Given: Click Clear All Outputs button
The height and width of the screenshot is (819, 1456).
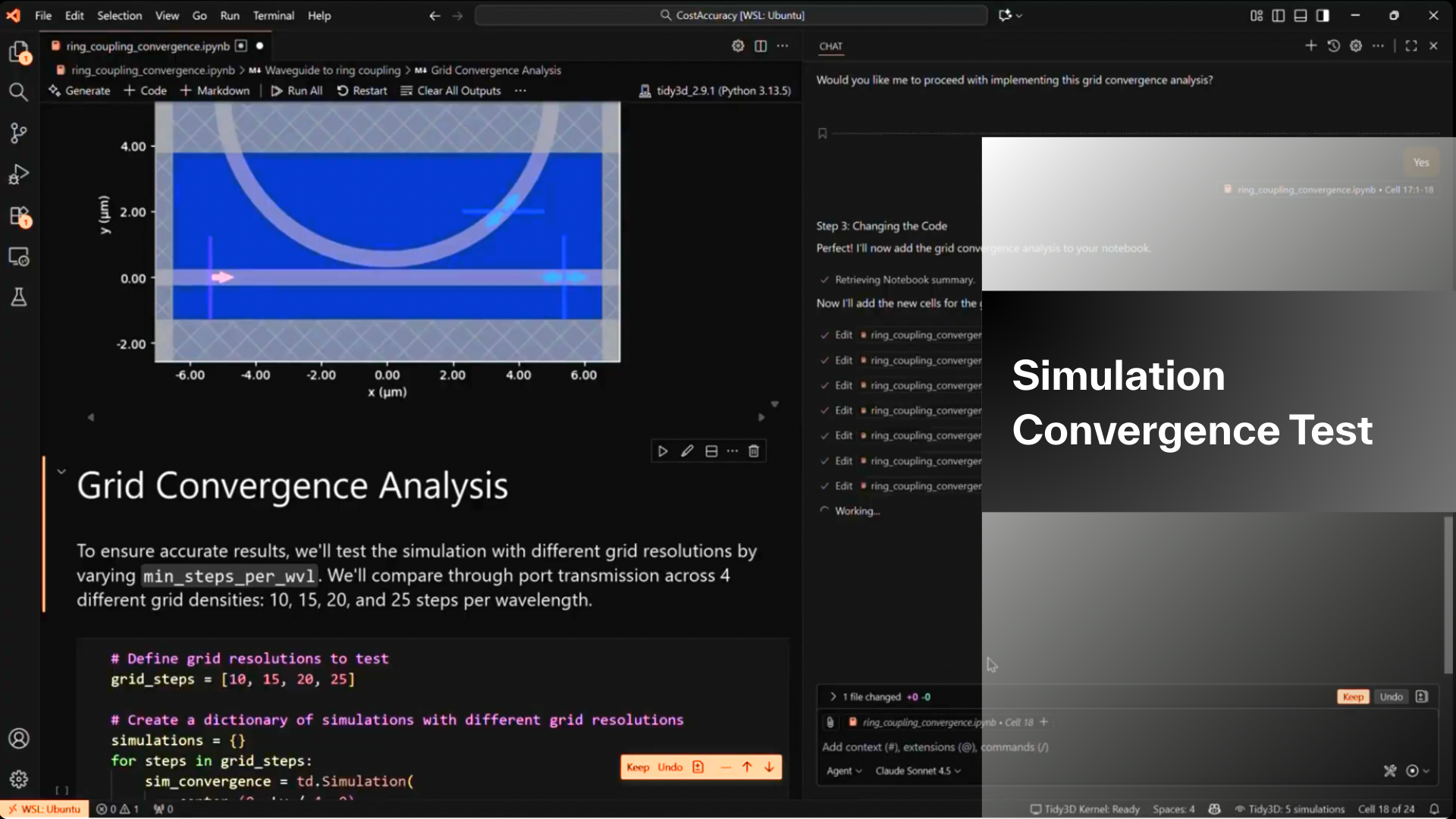Looking at the screenshot, I should (450, 90).
